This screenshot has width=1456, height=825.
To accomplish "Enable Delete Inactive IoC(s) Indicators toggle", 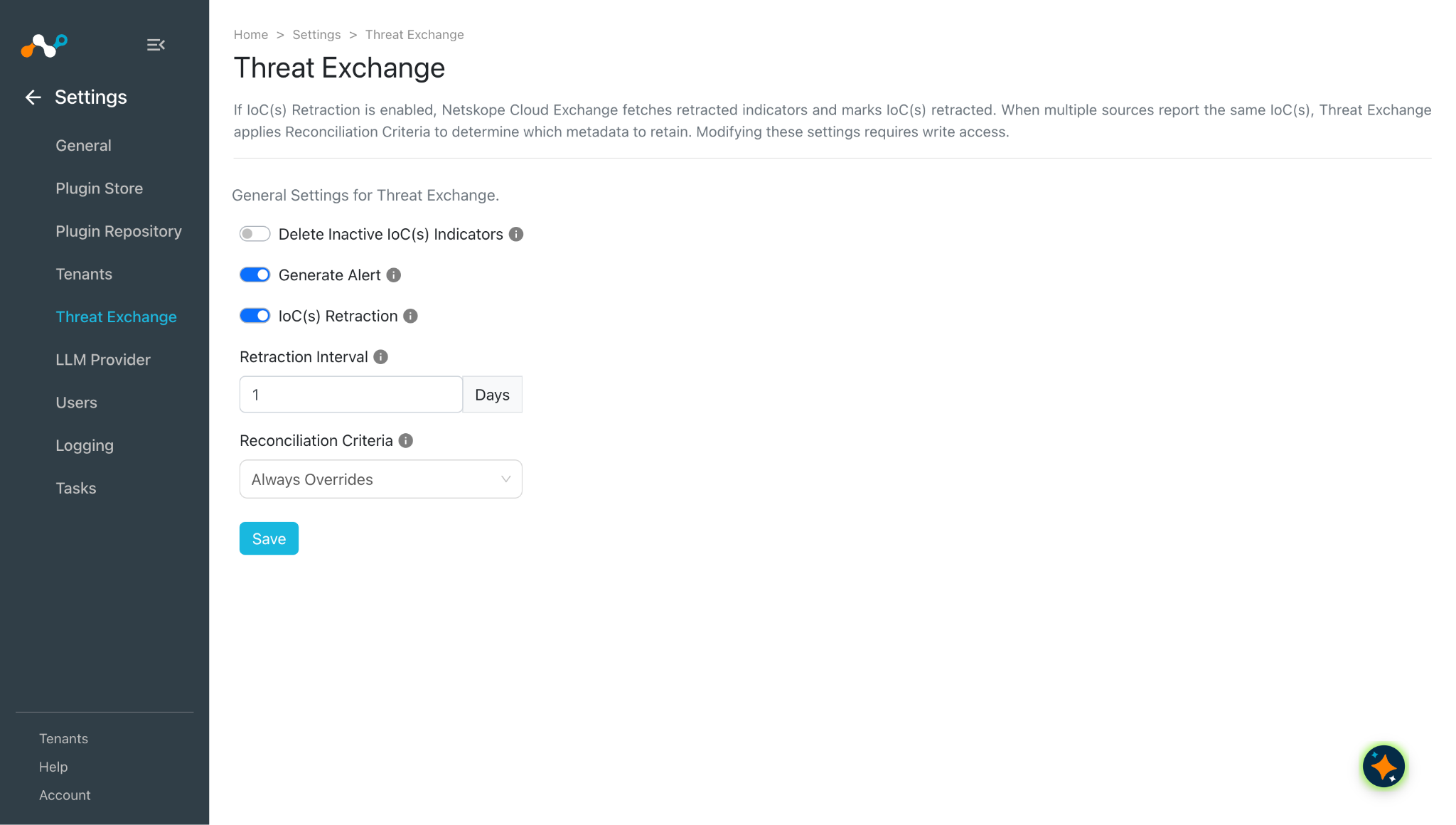I will click(255, 234).
